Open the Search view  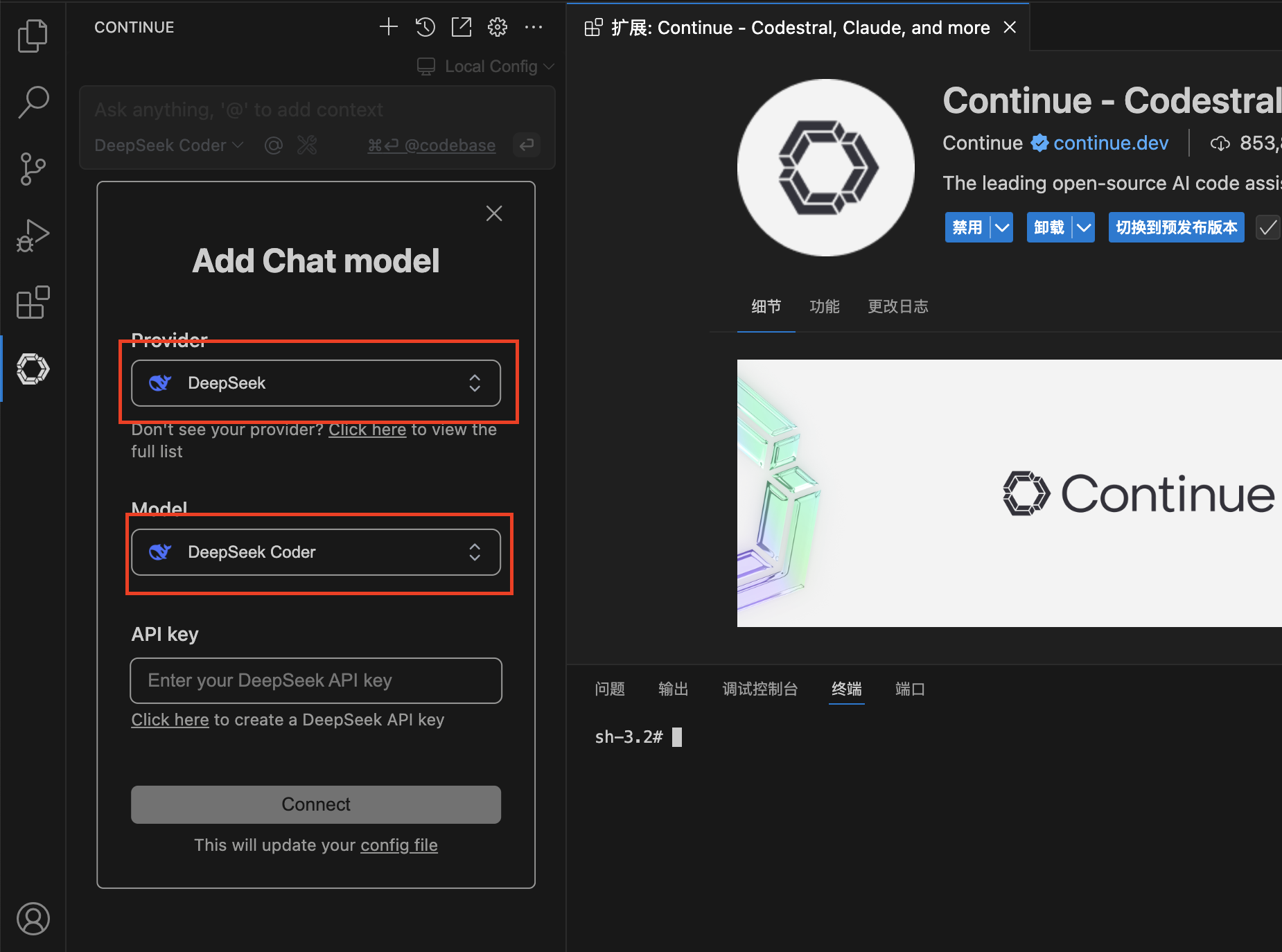(33, 102)
